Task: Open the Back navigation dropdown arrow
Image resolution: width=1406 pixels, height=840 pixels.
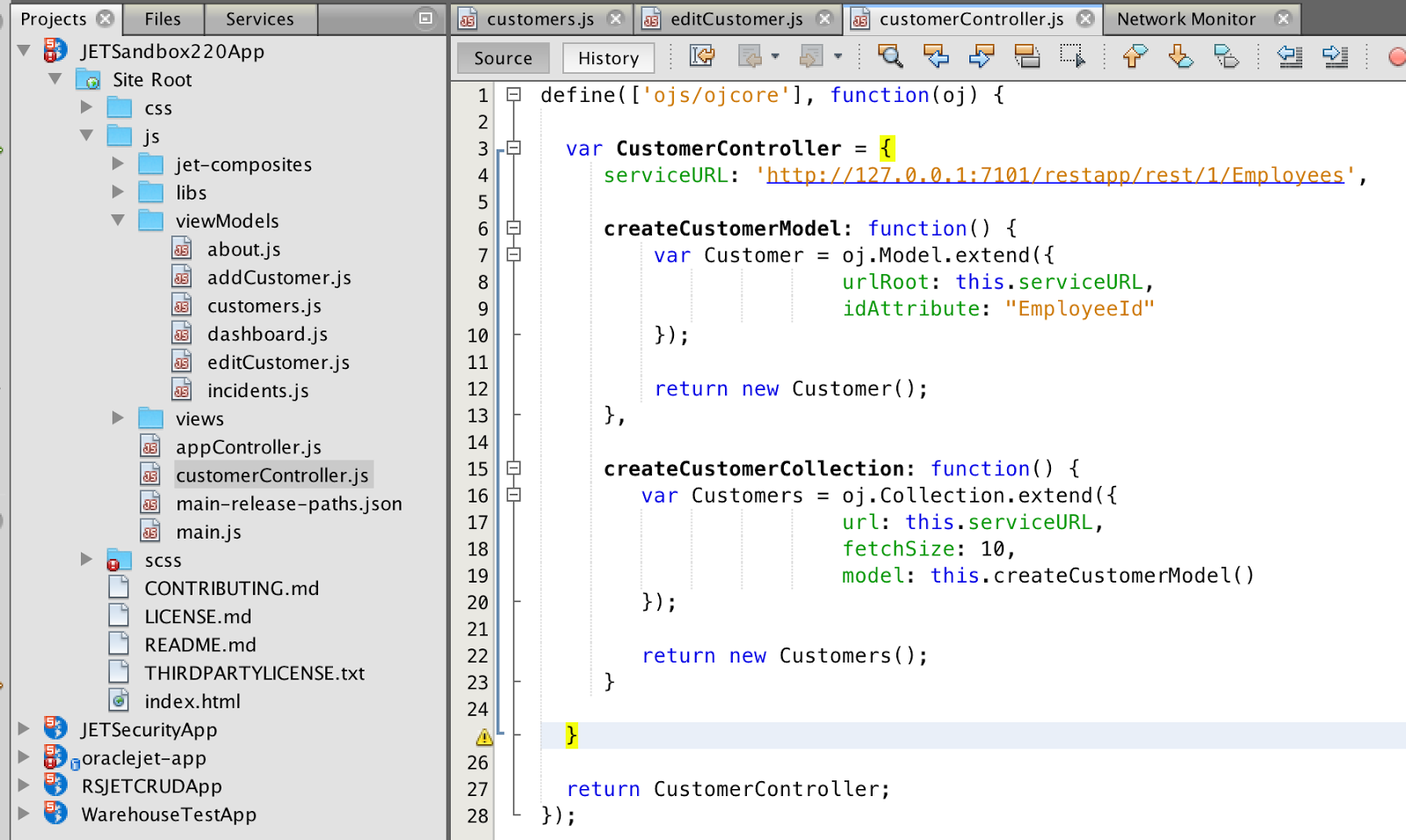Action: [x=775, y=57]
